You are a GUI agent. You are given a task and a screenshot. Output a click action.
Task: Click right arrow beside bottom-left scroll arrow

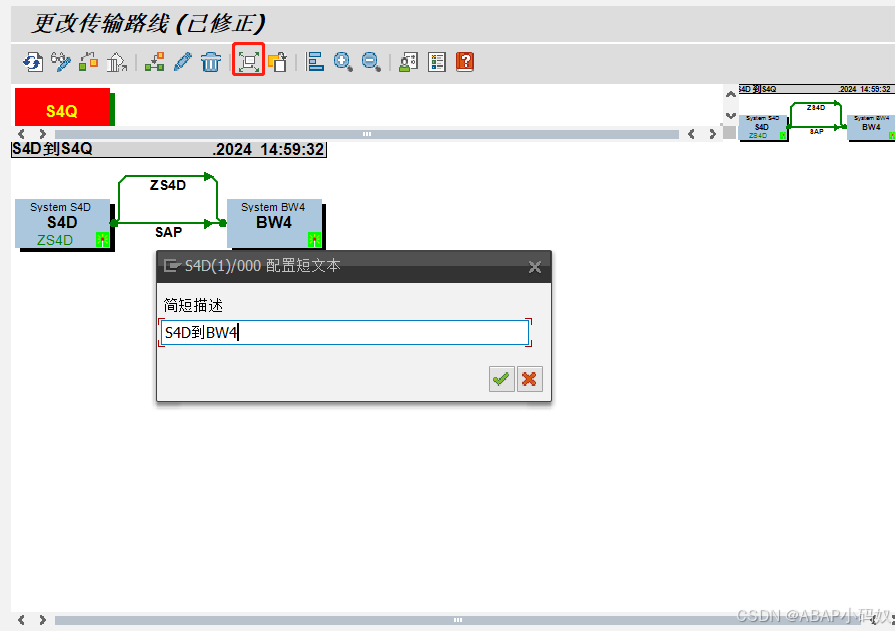tap(42, 620)
